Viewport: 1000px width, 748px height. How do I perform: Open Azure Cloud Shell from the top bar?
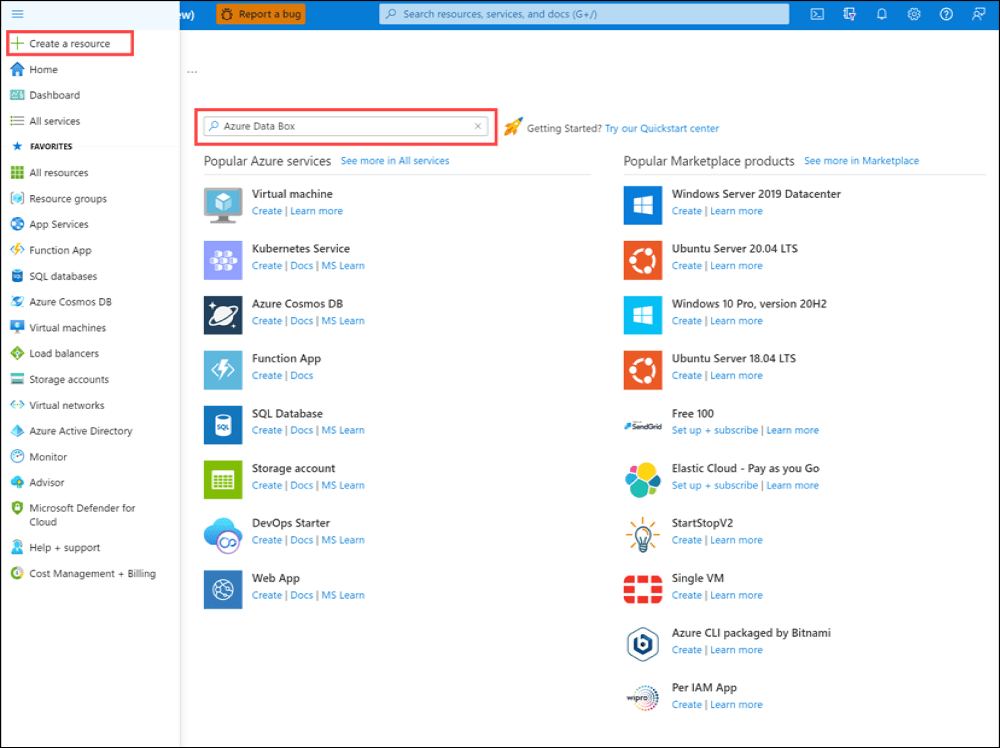tap(817, 13)
